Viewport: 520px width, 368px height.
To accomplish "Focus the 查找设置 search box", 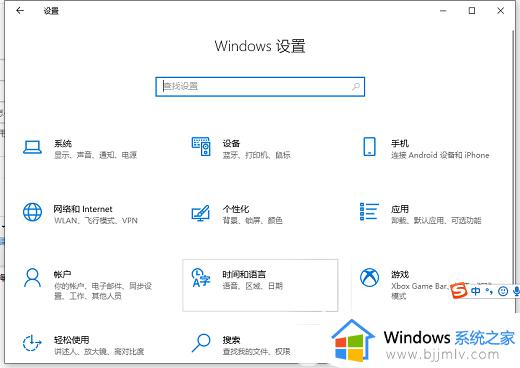I will (x=260, y=87).
